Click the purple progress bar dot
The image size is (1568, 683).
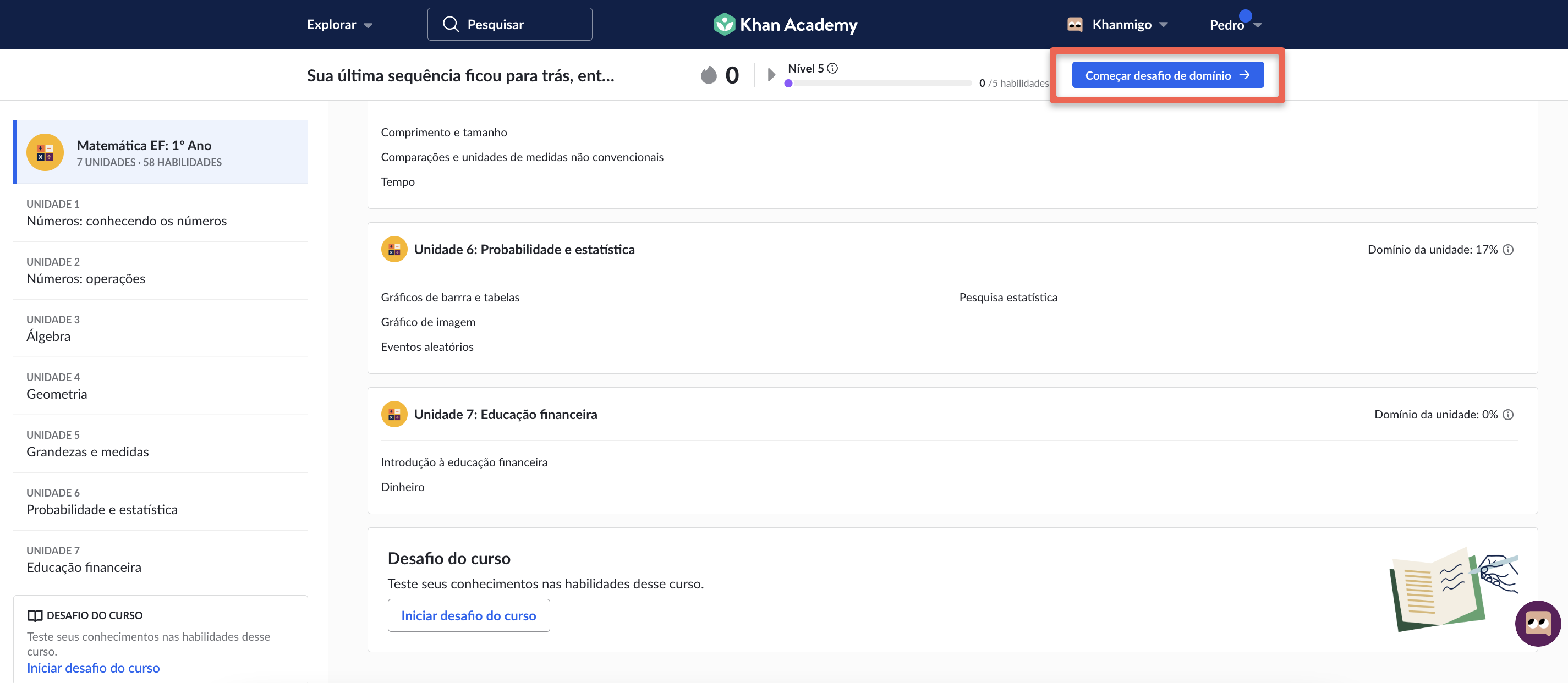point(788,84)
